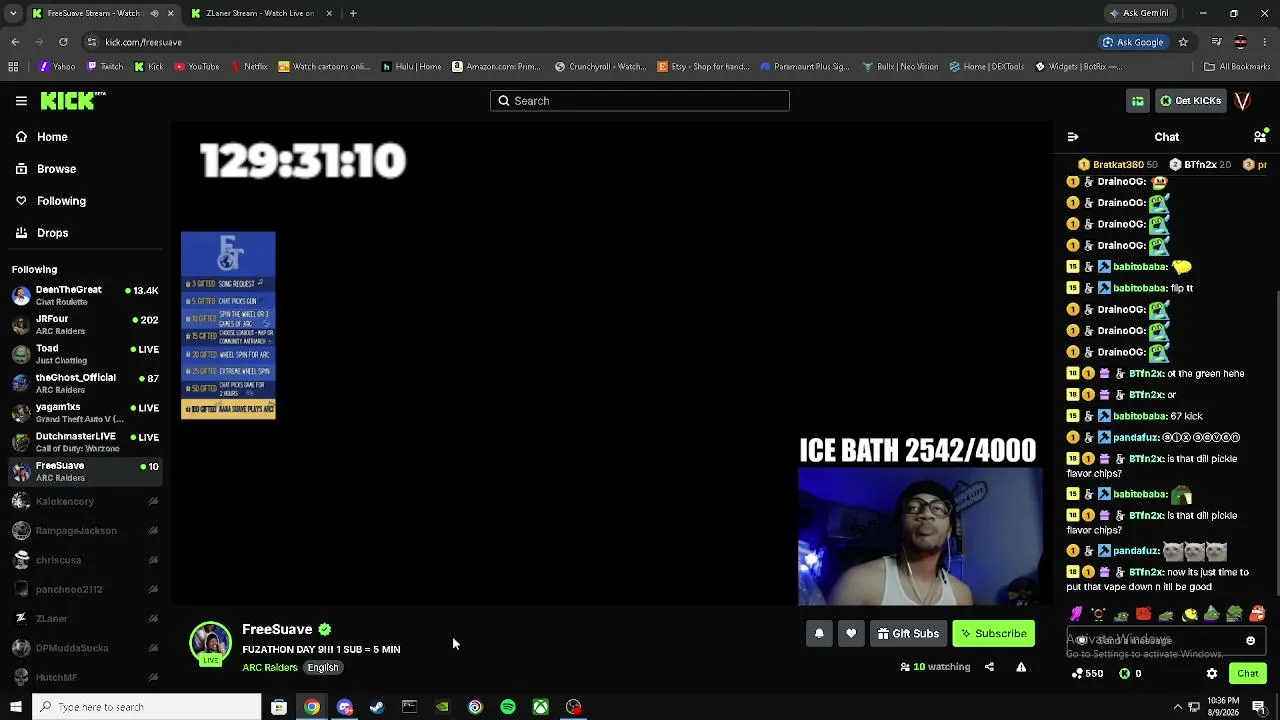Open Toad channel in Following list
The width and height of the screenshot is (1280, 720).
click(x=85, y=354)
